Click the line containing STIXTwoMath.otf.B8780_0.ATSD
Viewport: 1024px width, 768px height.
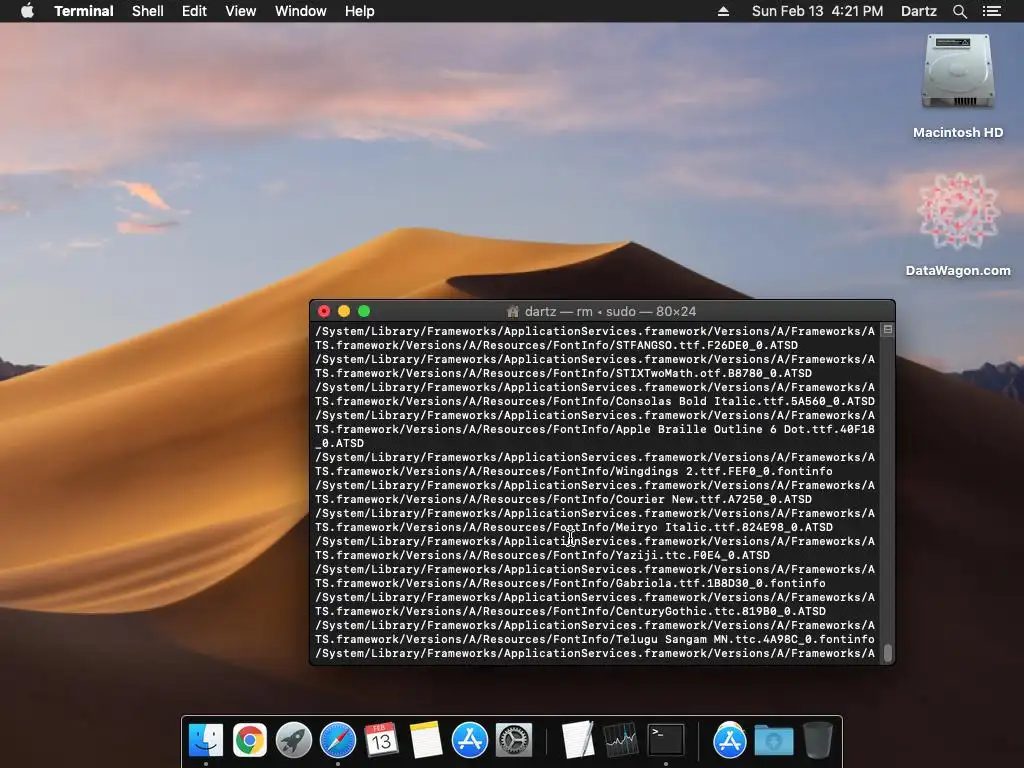point(563,373)
